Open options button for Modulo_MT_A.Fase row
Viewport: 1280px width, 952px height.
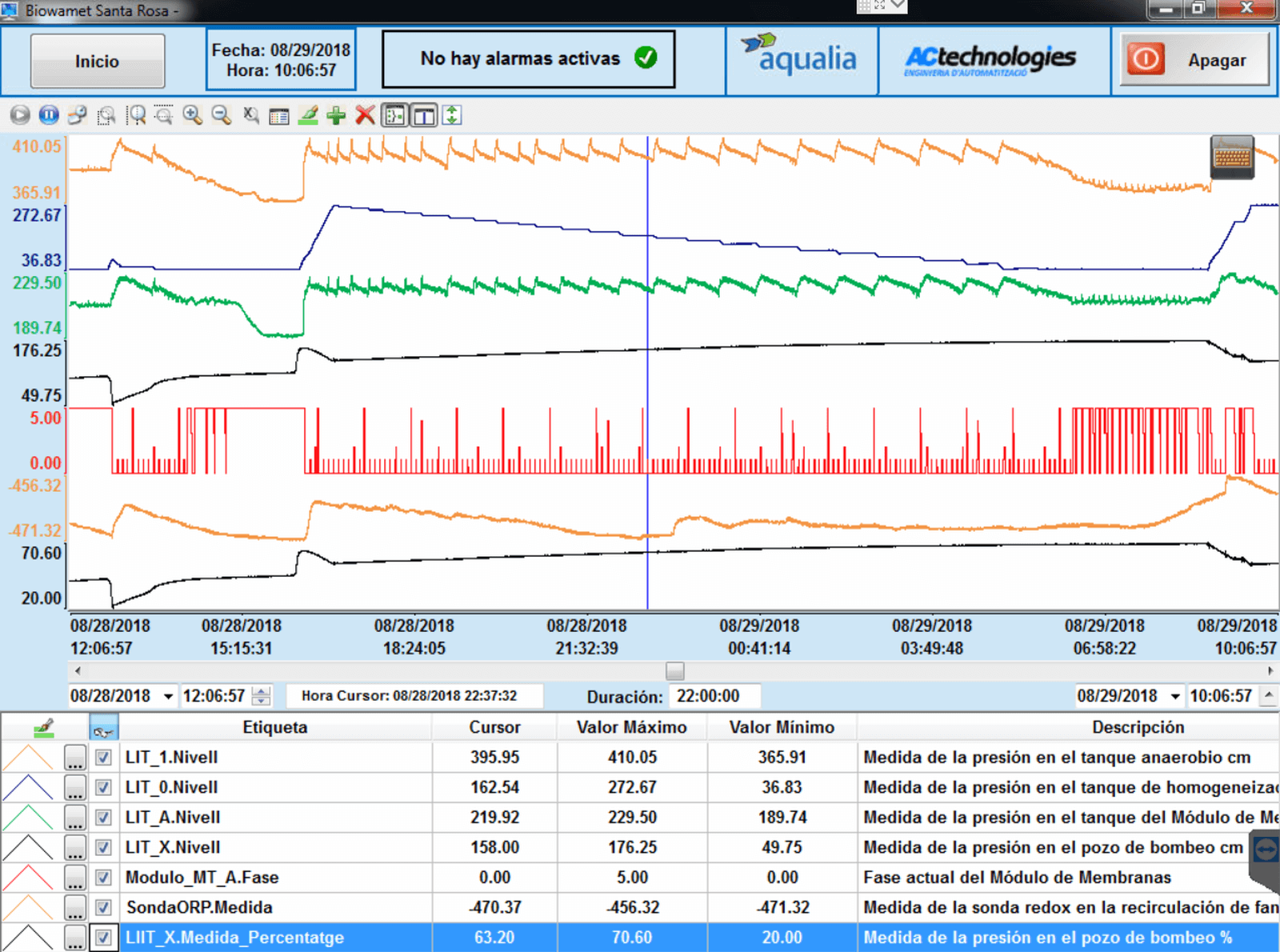point(75,878)
